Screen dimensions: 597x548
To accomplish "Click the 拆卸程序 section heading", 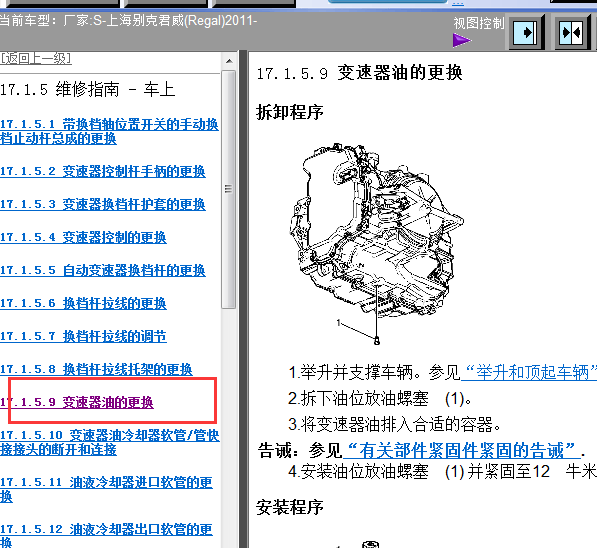I will pyautogui.click(x=290, y=113).
